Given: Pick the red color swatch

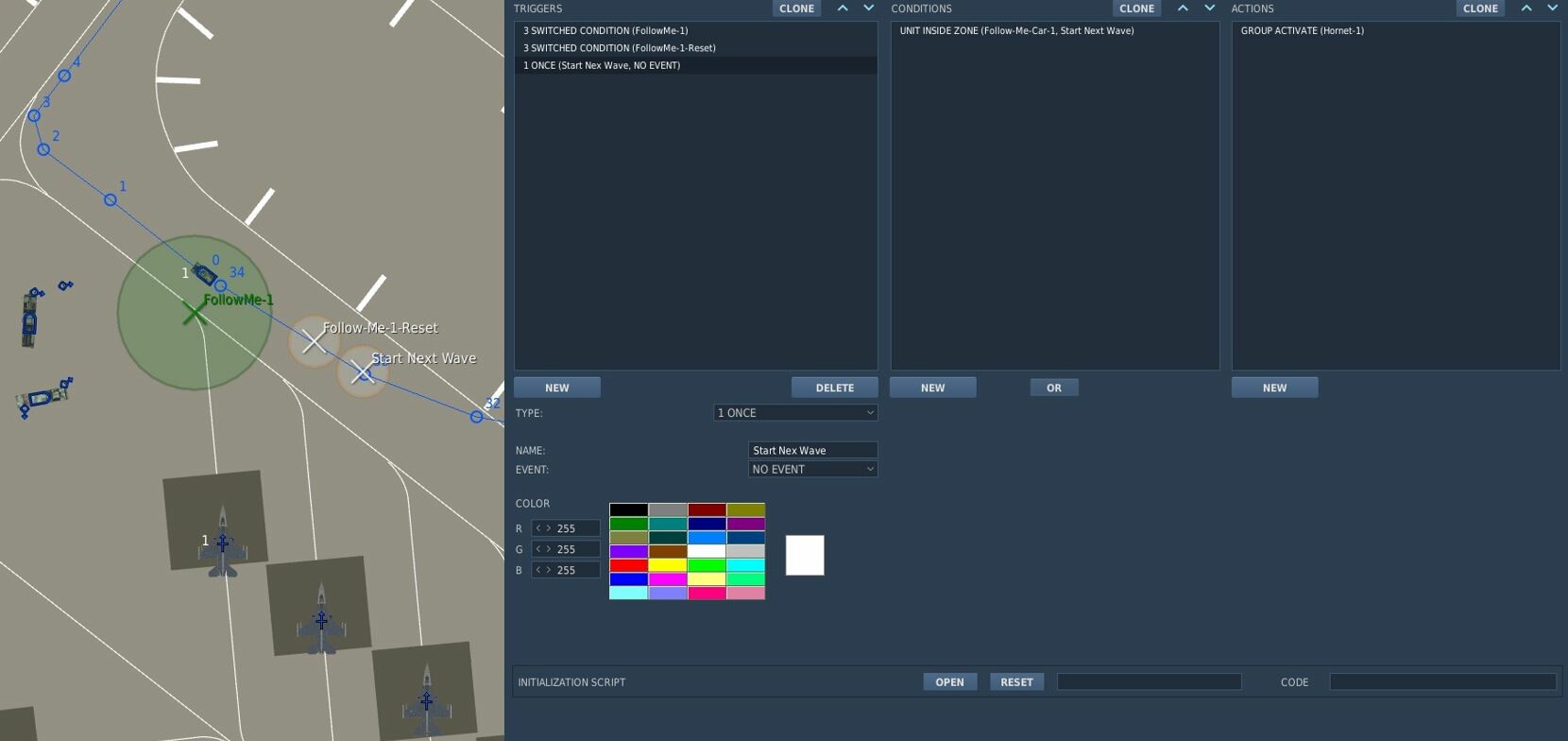Looking at the screenshot, I should 628,565.
